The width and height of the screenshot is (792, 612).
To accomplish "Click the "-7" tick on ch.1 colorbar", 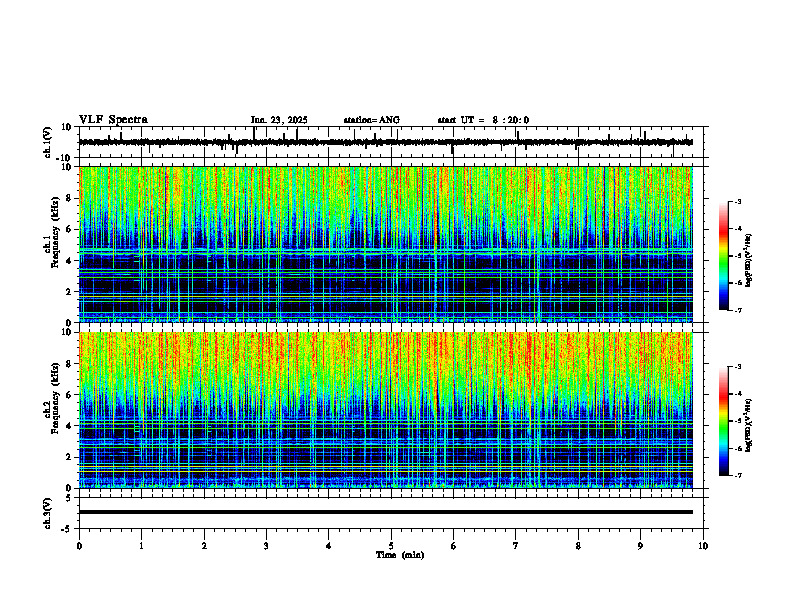I will point(737,311).
